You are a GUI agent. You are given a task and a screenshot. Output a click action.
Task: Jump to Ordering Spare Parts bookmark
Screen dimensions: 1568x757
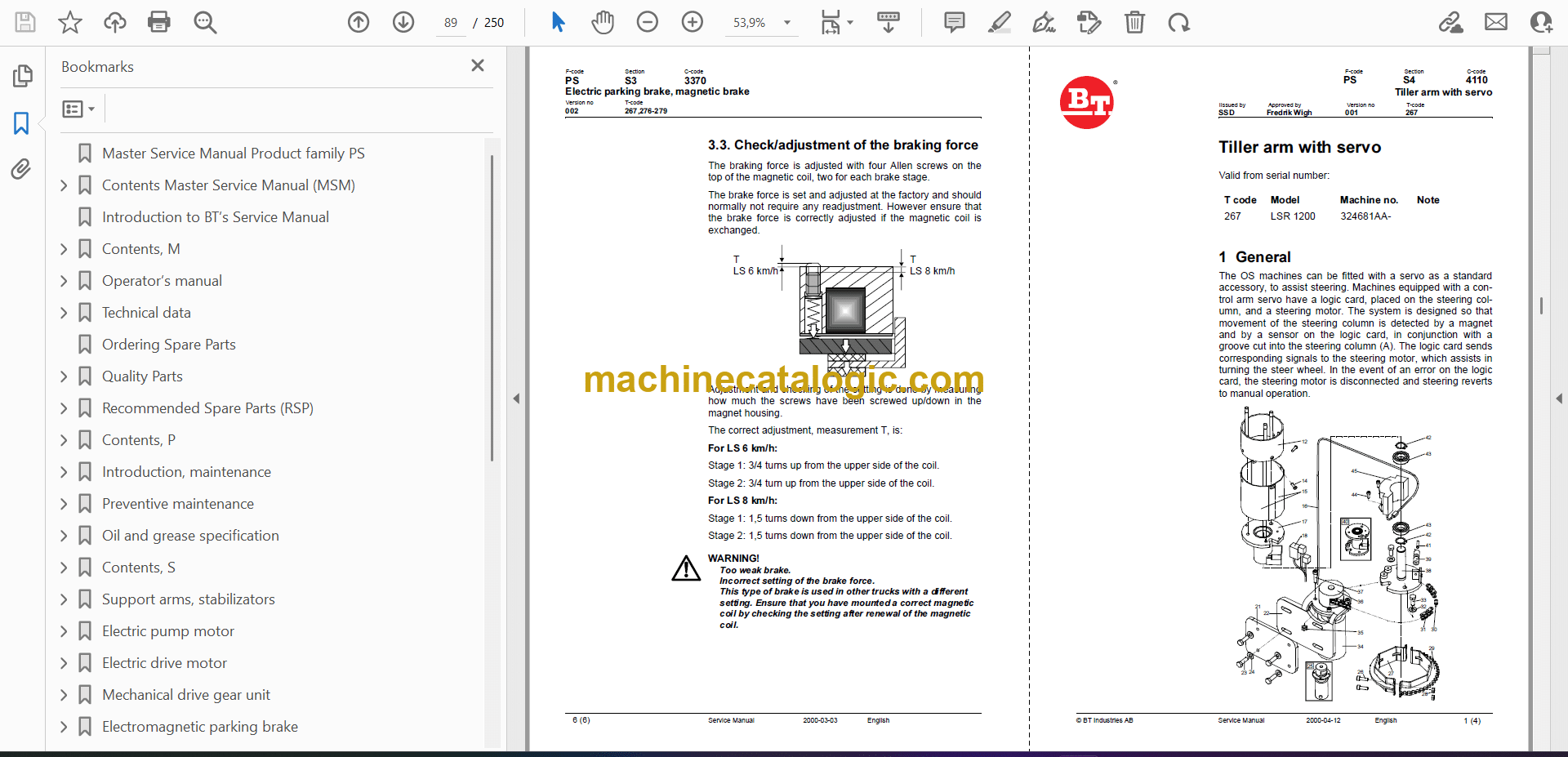click(x=168, y=345)
